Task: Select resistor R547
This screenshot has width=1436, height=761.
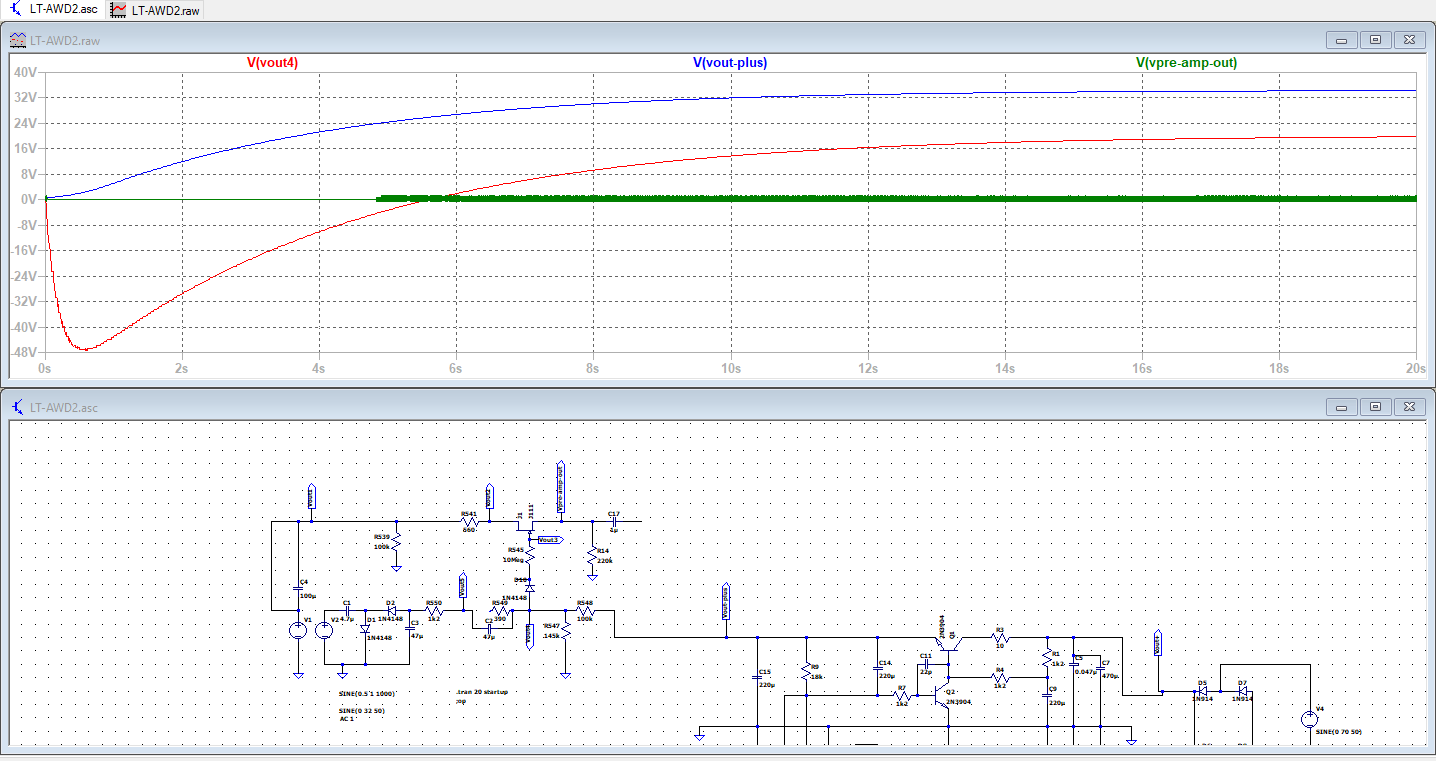Action: pos(565,630)
